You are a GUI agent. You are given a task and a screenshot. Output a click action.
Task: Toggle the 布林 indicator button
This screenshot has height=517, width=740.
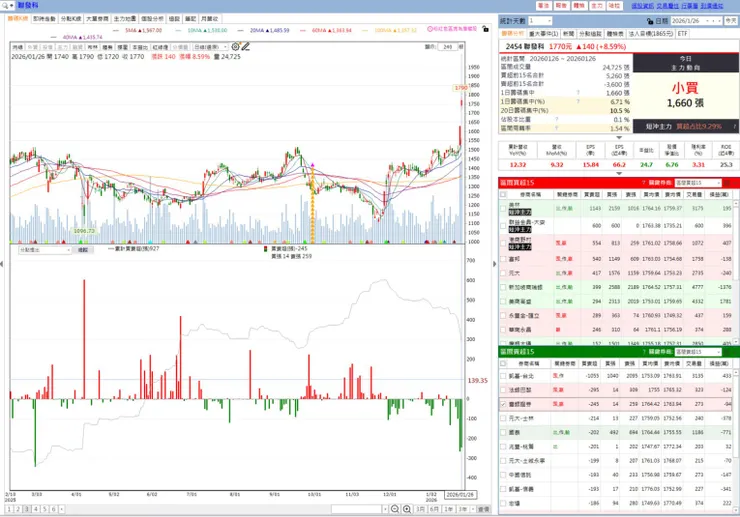coord(92,47)
